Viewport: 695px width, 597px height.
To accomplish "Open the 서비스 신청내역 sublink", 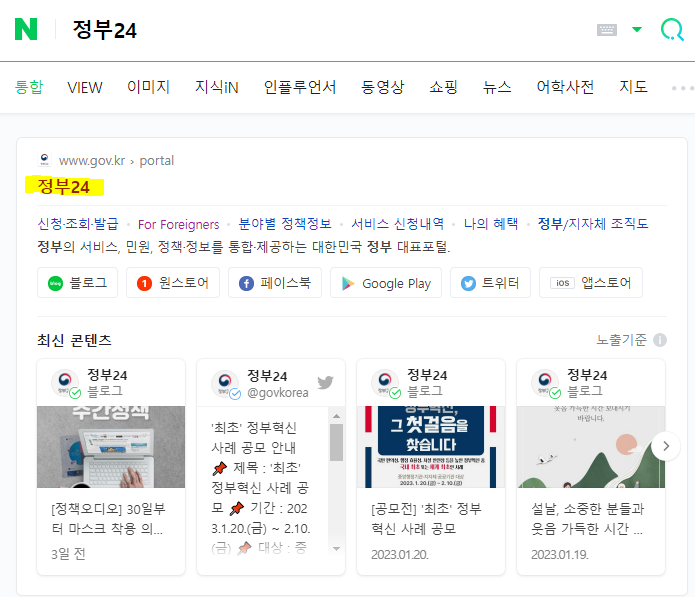I will click(x=398, y=224).
